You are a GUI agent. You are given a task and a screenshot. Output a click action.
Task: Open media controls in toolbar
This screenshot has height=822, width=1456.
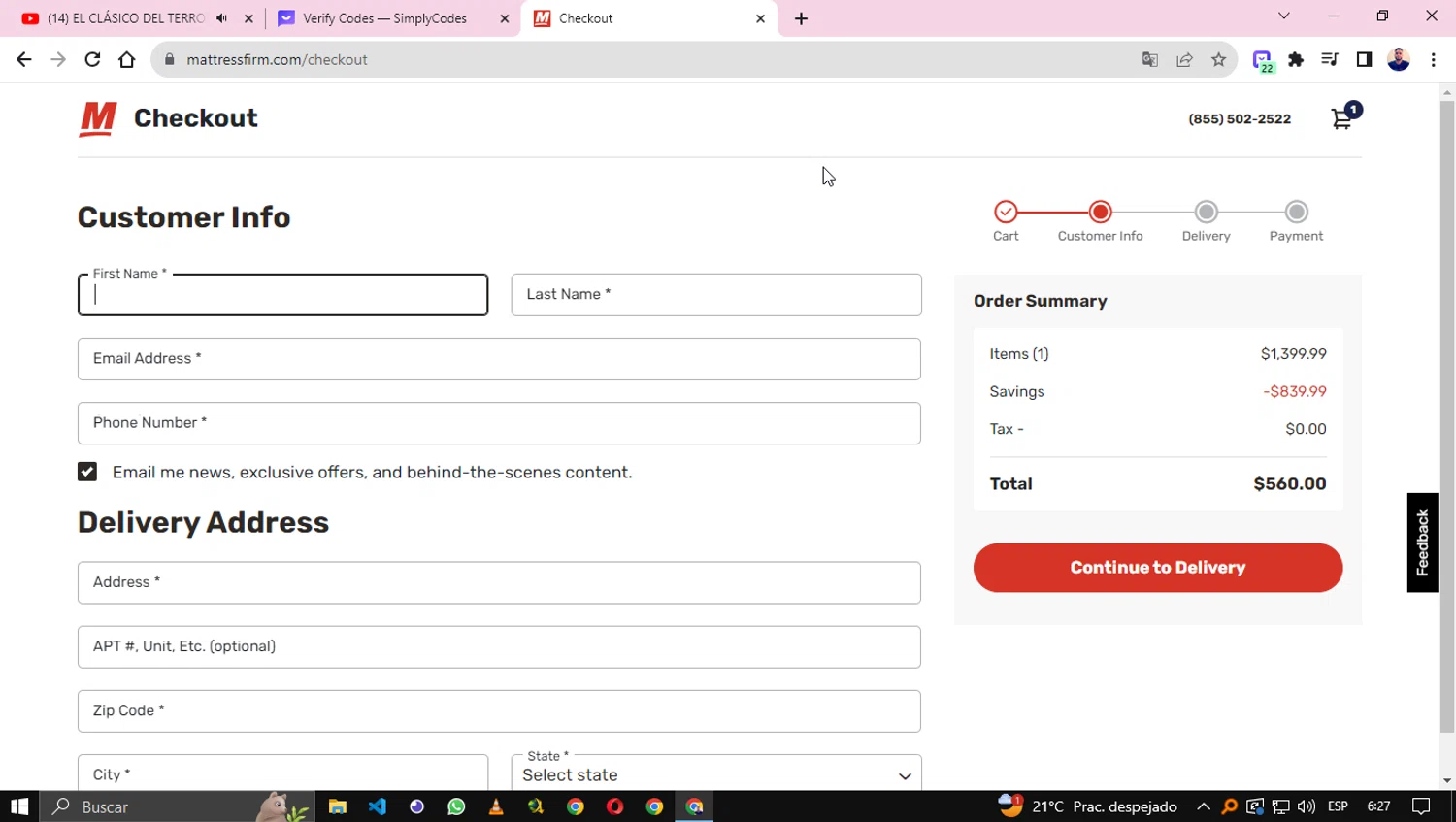click(1330, 59)
